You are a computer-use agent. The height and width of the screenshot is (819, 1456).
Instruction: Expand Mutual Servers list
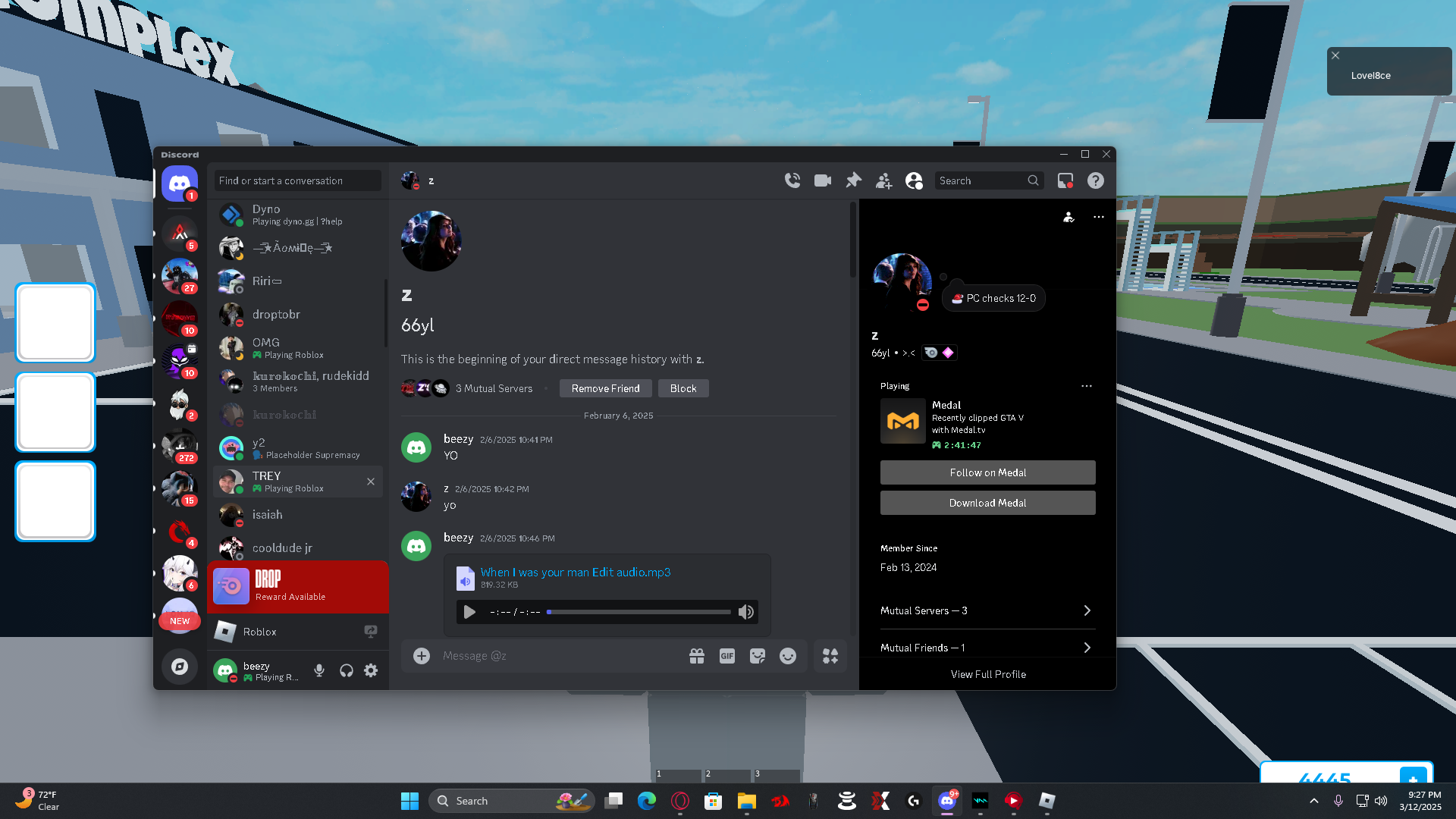987,610
